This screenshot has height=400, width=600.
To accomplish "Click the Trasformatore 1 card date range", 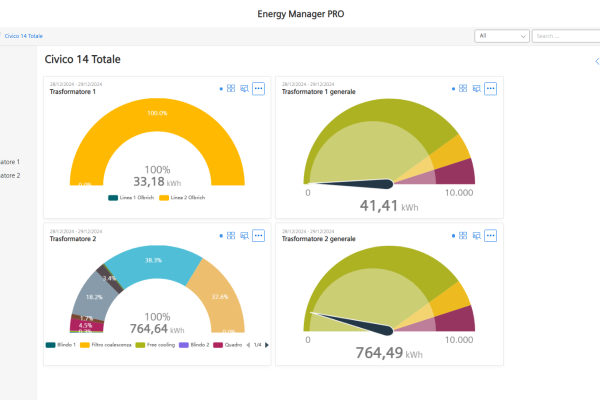I will click(76, 84).
